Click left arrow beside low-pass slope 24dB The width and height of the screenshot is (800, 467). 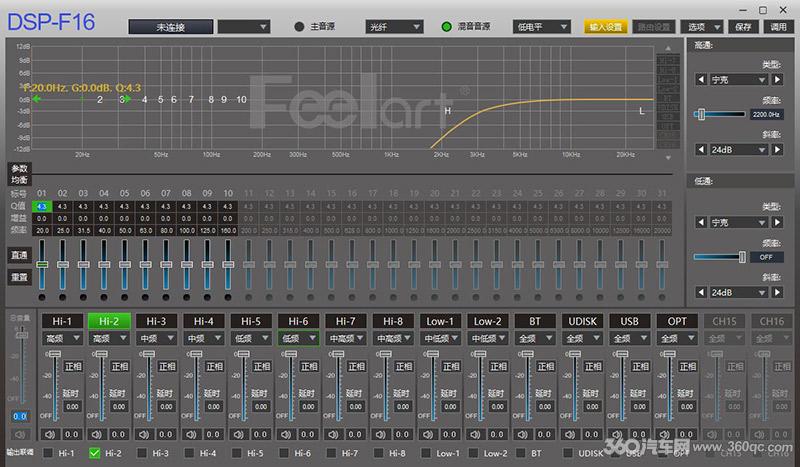click(701, 292)
